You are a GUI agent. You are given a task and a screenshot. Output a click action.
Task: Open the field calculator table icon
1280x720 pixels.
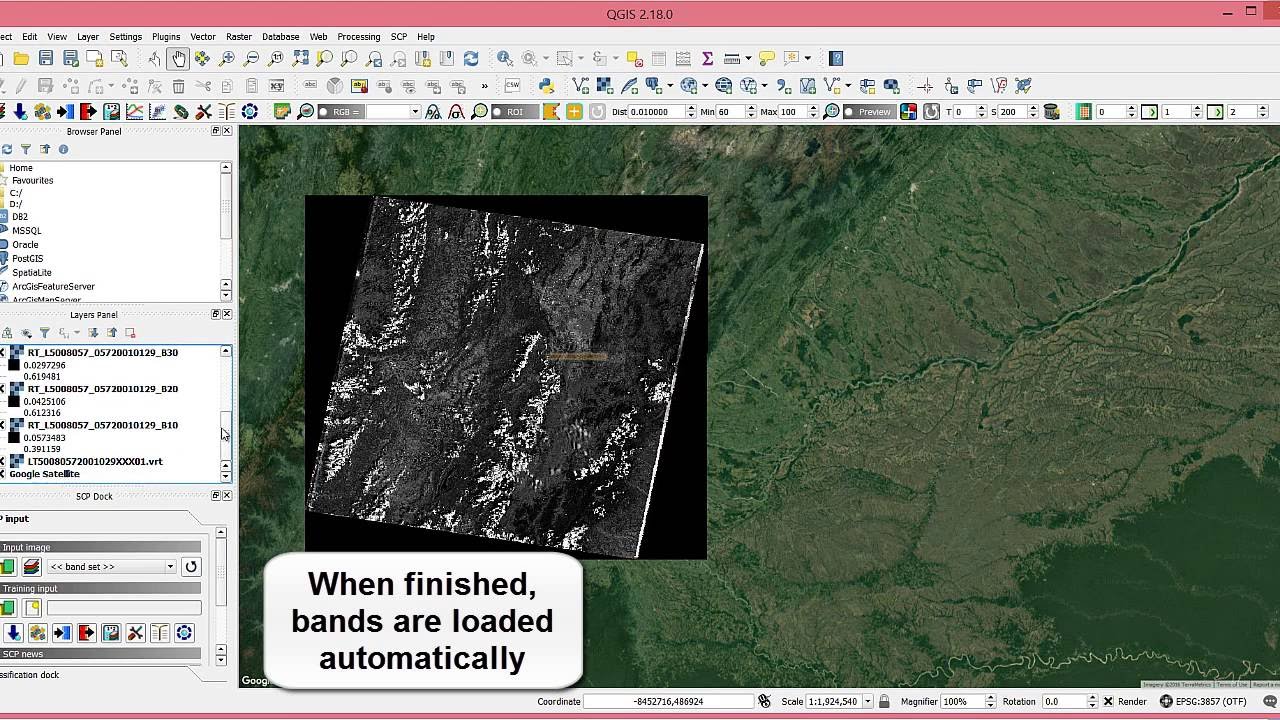click(683, 59)
